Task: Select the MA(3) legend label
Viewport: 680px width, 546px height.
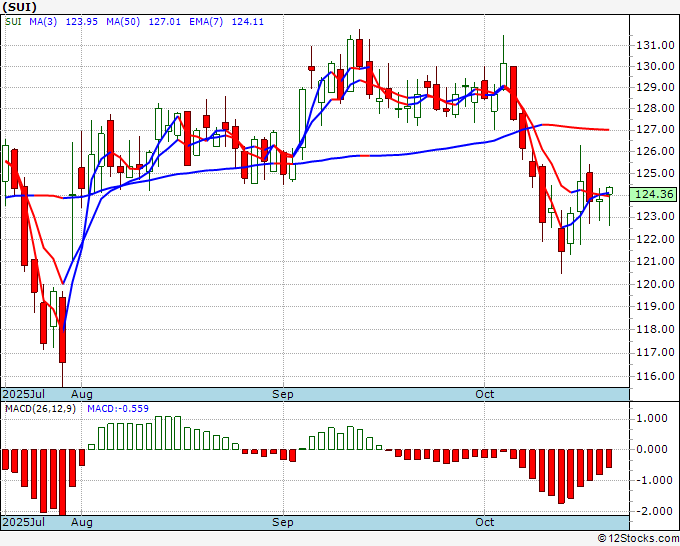Action: (43, 22)
